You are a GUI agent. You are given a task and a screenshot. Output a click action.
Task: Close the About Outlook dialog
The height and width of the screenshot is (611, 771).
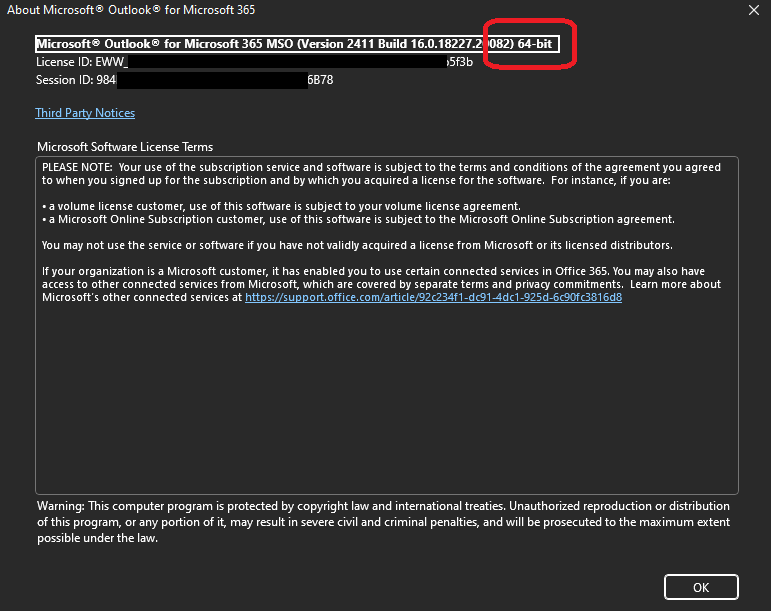tap(752, 10)
